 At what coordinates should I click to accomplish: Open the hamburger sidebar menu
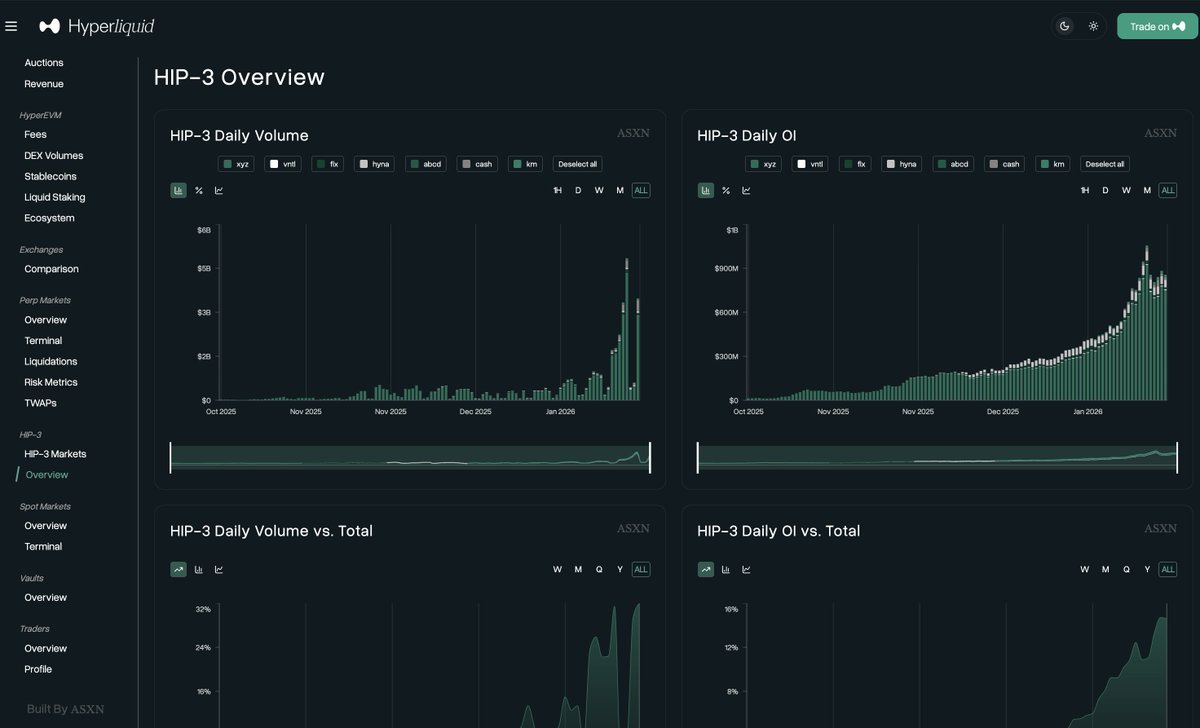pyautogui.click(x=11, y=26)
